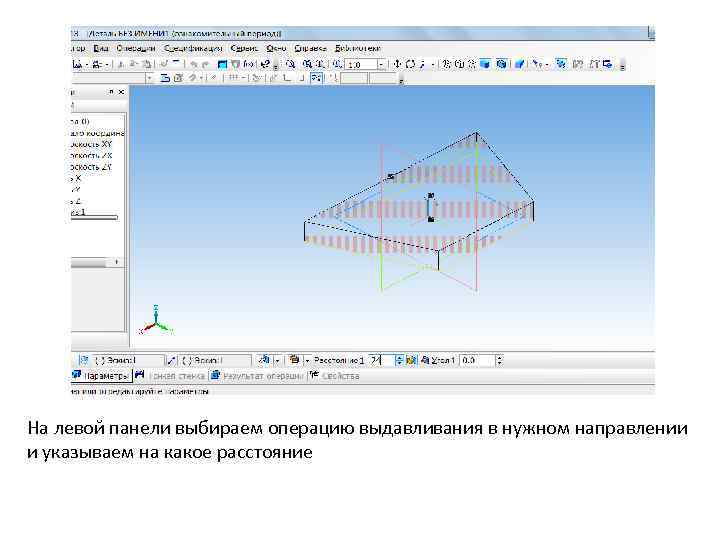Click the shaded with edges display icon
Image resolution: width=720 pixels, height=540 pixels.
point(501,64)
